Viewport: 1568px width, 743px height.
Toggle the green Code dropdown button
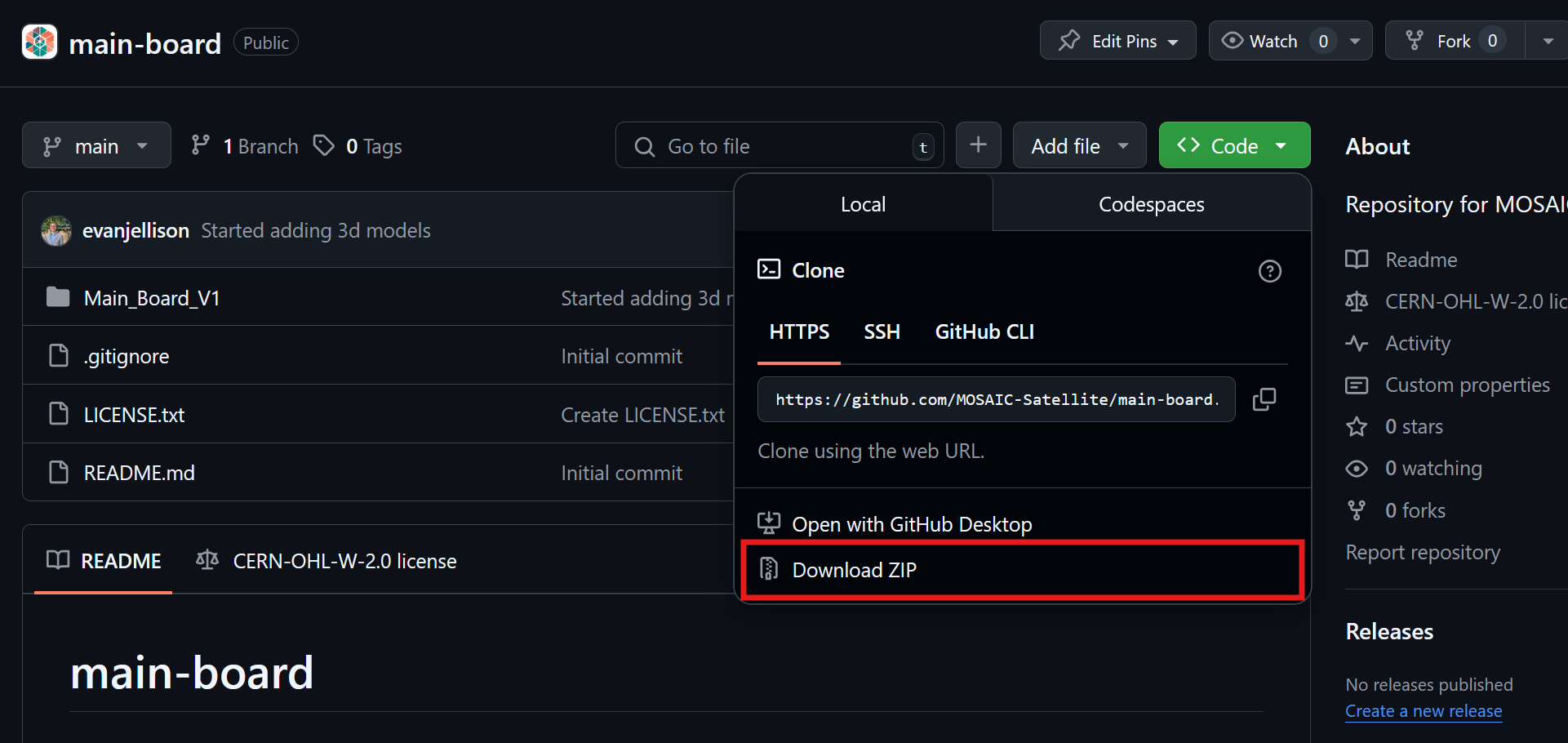click(1234, 145)
